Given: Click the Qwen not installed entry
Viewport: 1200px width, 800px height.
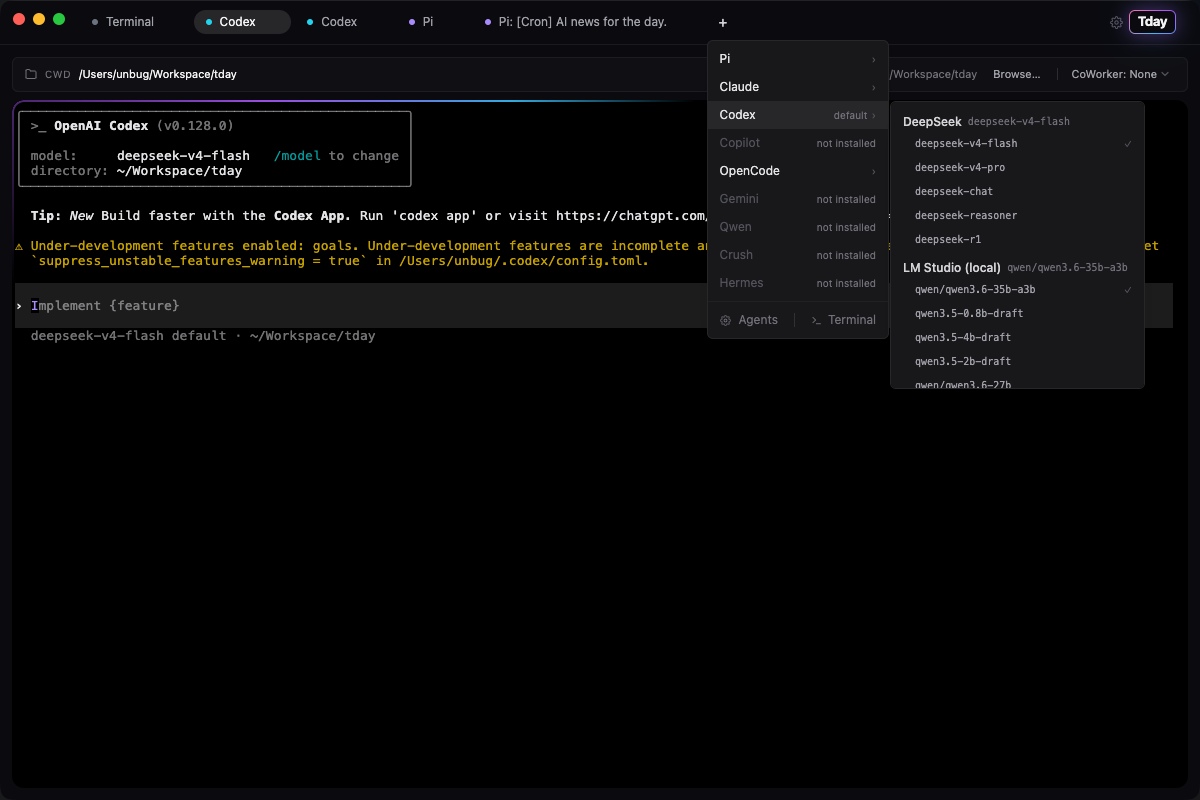Looking at the screenshot, I should 798,227.
